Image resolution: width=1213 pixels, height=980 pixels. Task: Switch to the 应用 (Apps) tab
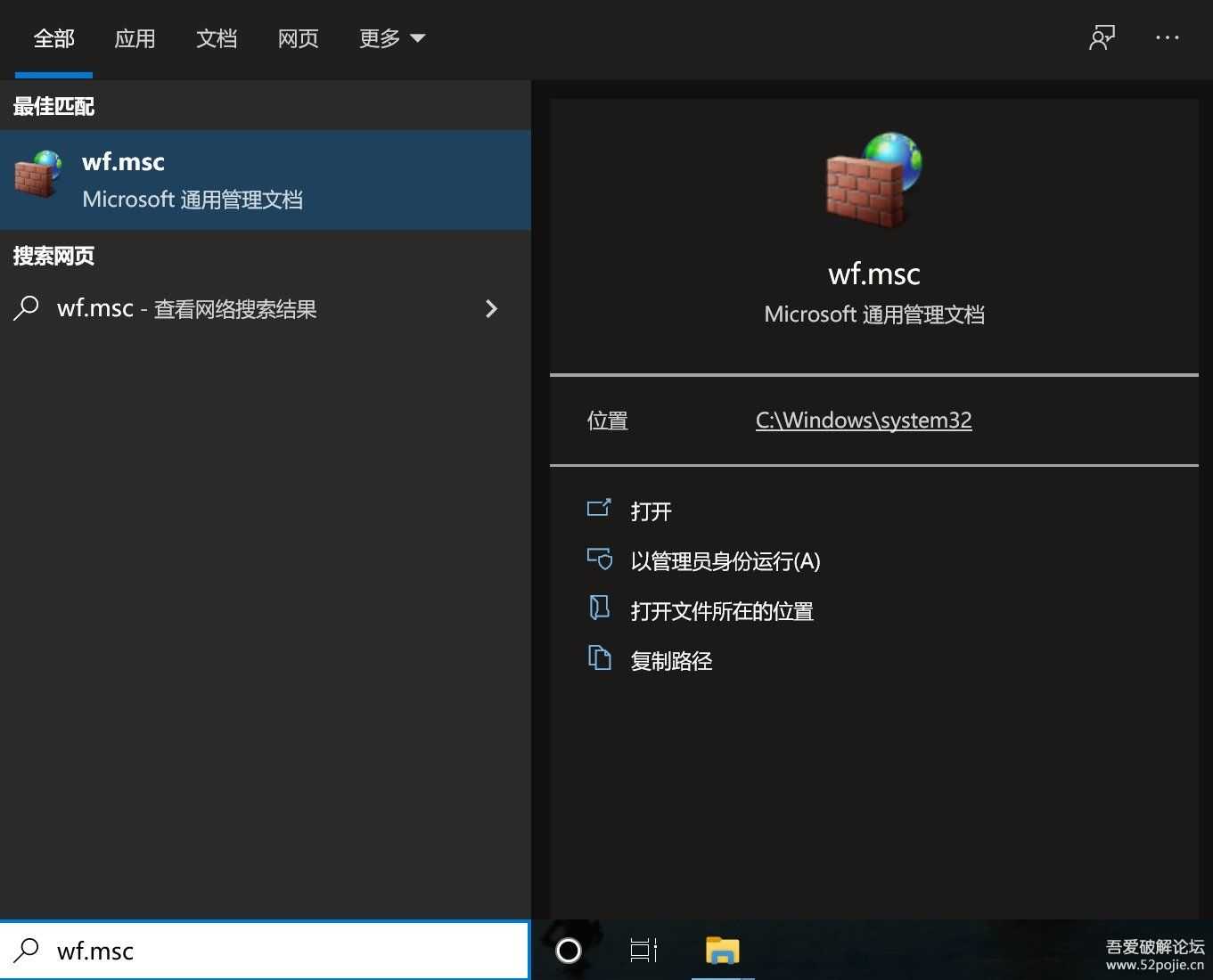click(x=135, y=37)
